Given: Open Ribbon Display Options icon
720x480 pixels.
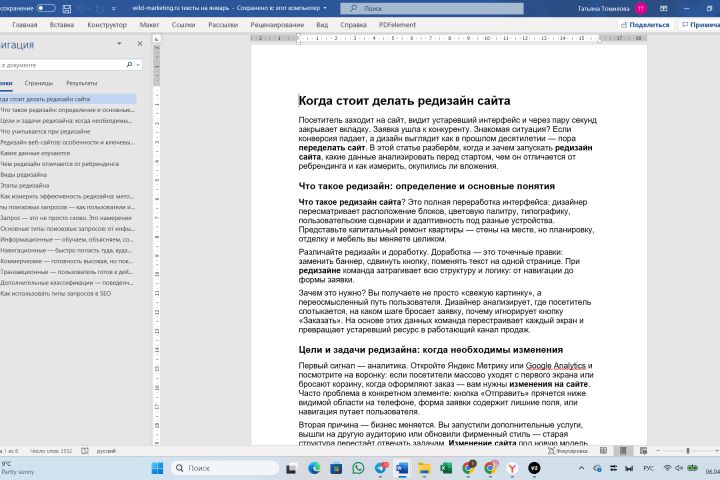Looking at the screenshot, I should [x=664, y=8].
